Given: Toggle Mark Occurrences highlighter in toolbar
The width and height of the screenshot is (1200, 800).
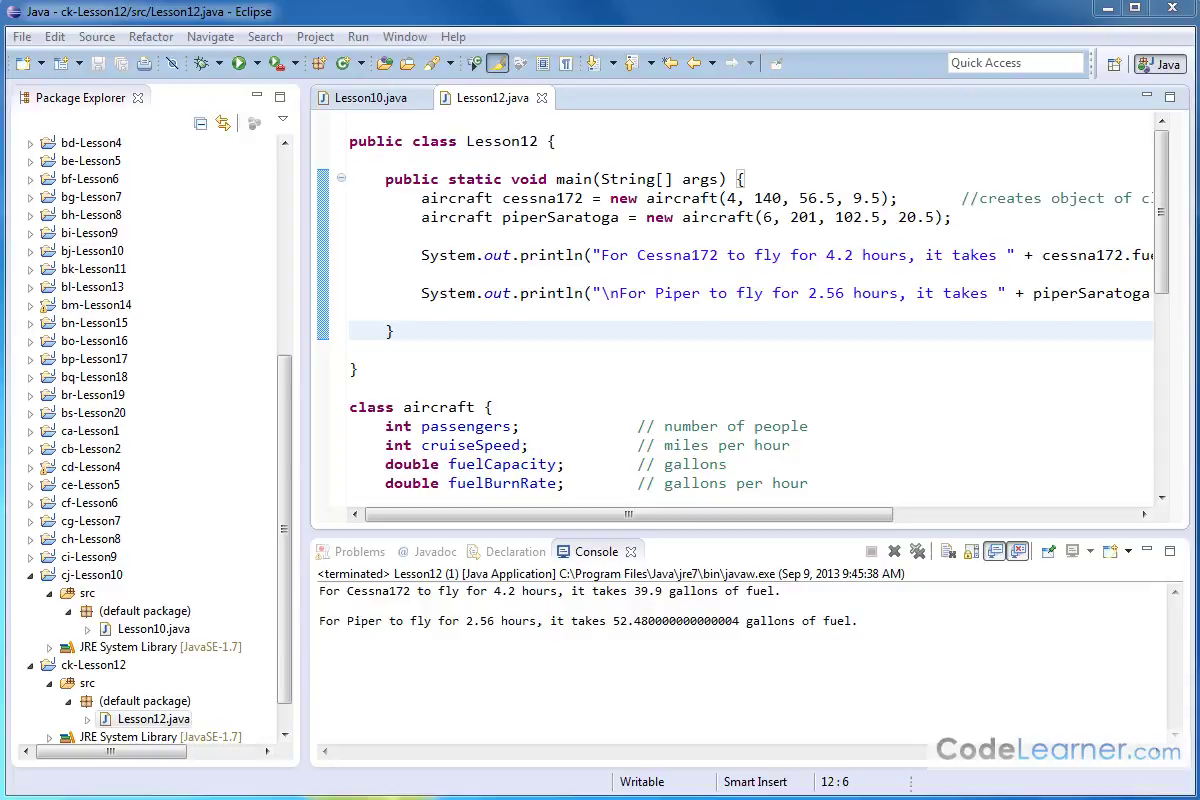Looking at the screenshot, I should (497, 63).
